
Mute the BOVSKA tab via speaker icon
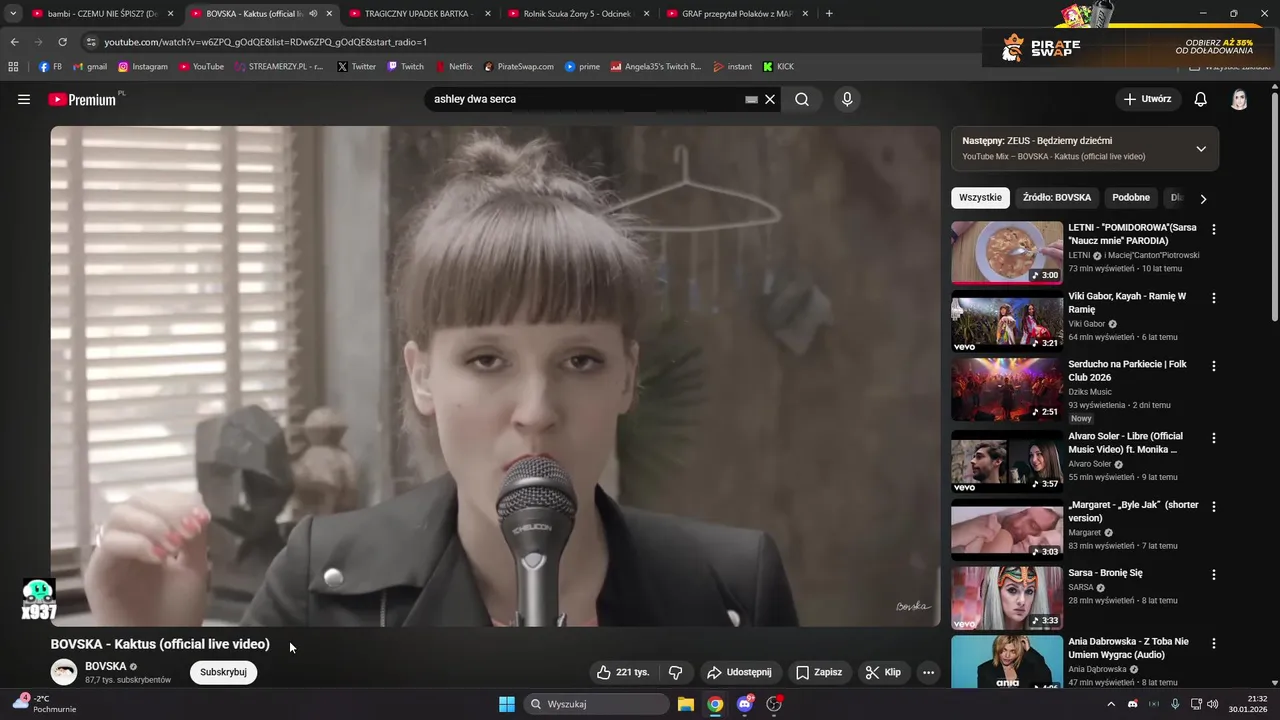[313, 14]
